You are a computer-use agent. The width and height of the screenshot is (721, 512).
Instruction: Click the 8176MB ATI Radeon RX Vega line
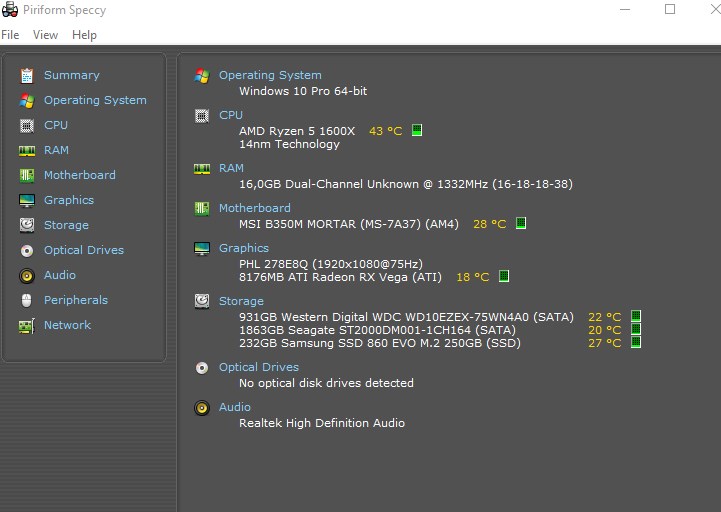point(340,277)
